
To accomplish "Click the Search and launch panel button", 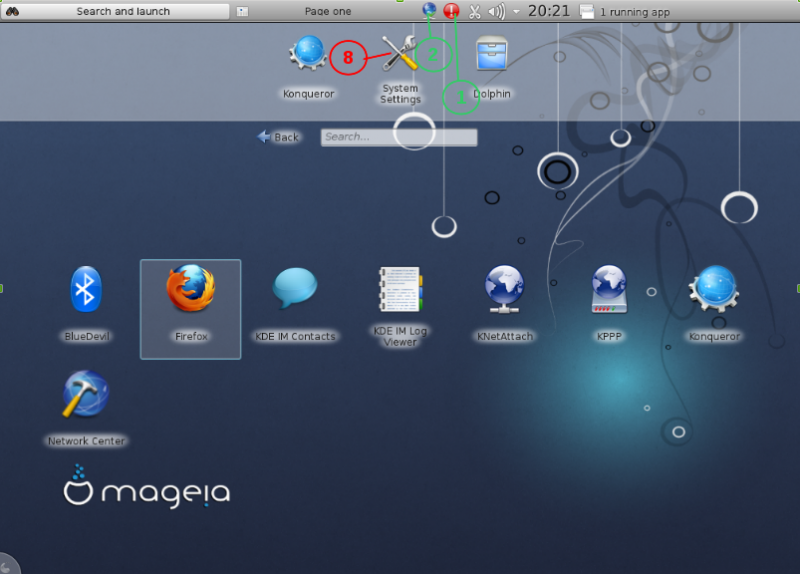I will 115,11.
